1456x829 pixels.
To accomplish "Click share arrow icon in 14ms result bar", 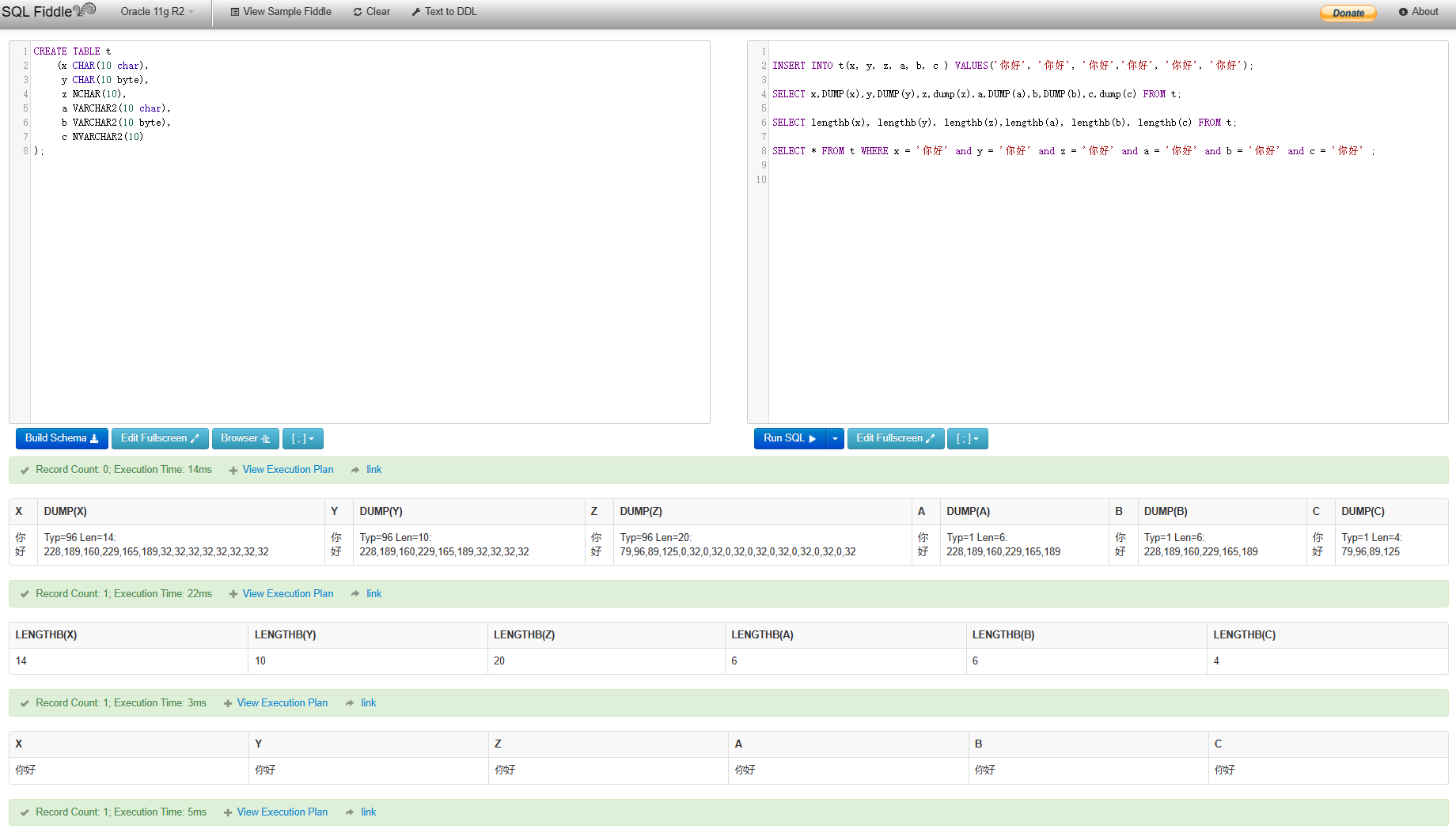I will click(x=355, y=470).
